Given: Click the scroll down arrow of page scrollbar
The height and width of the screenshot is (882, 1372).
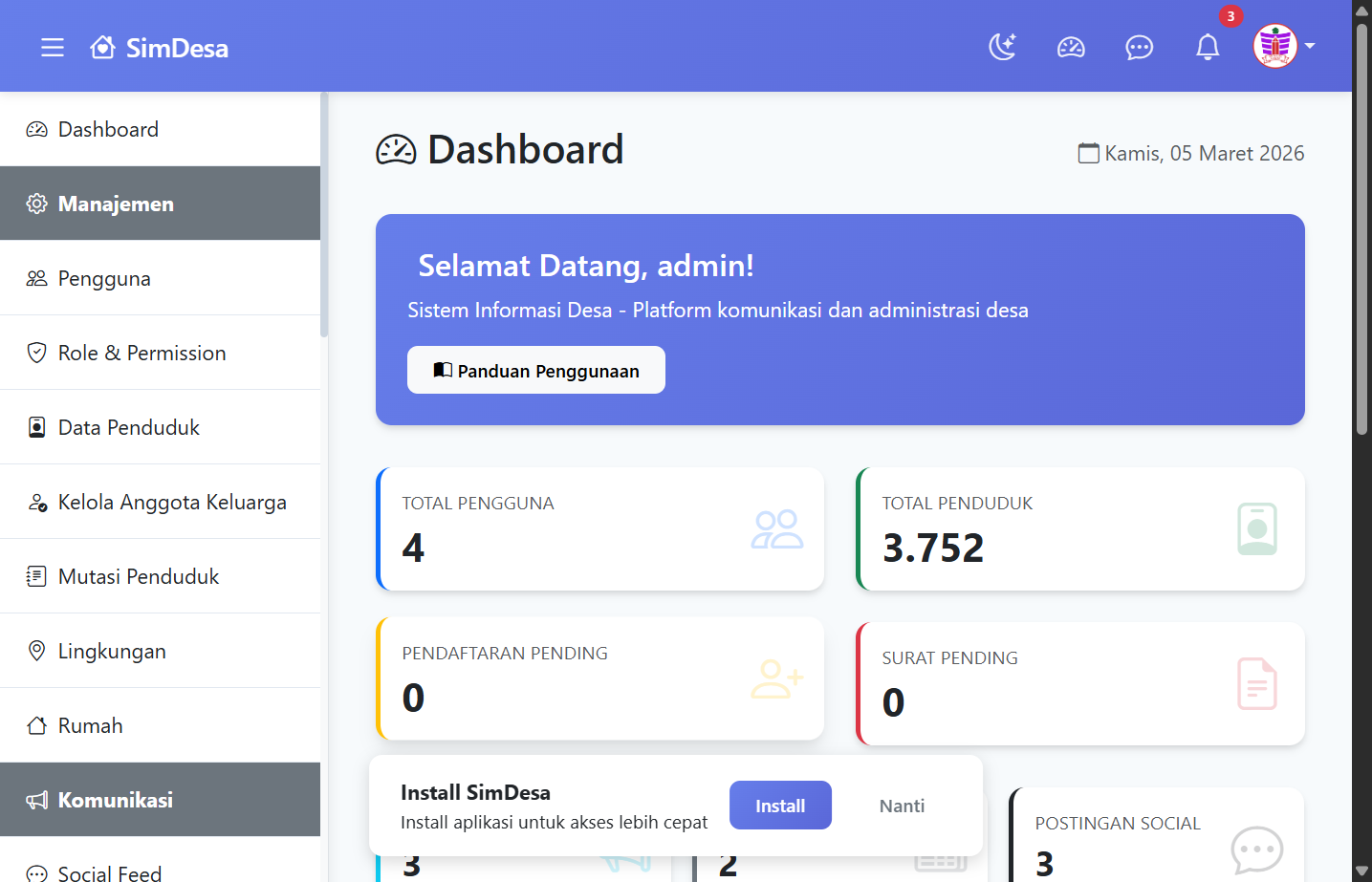Looking at the screenshot, I should [1362, 871].
